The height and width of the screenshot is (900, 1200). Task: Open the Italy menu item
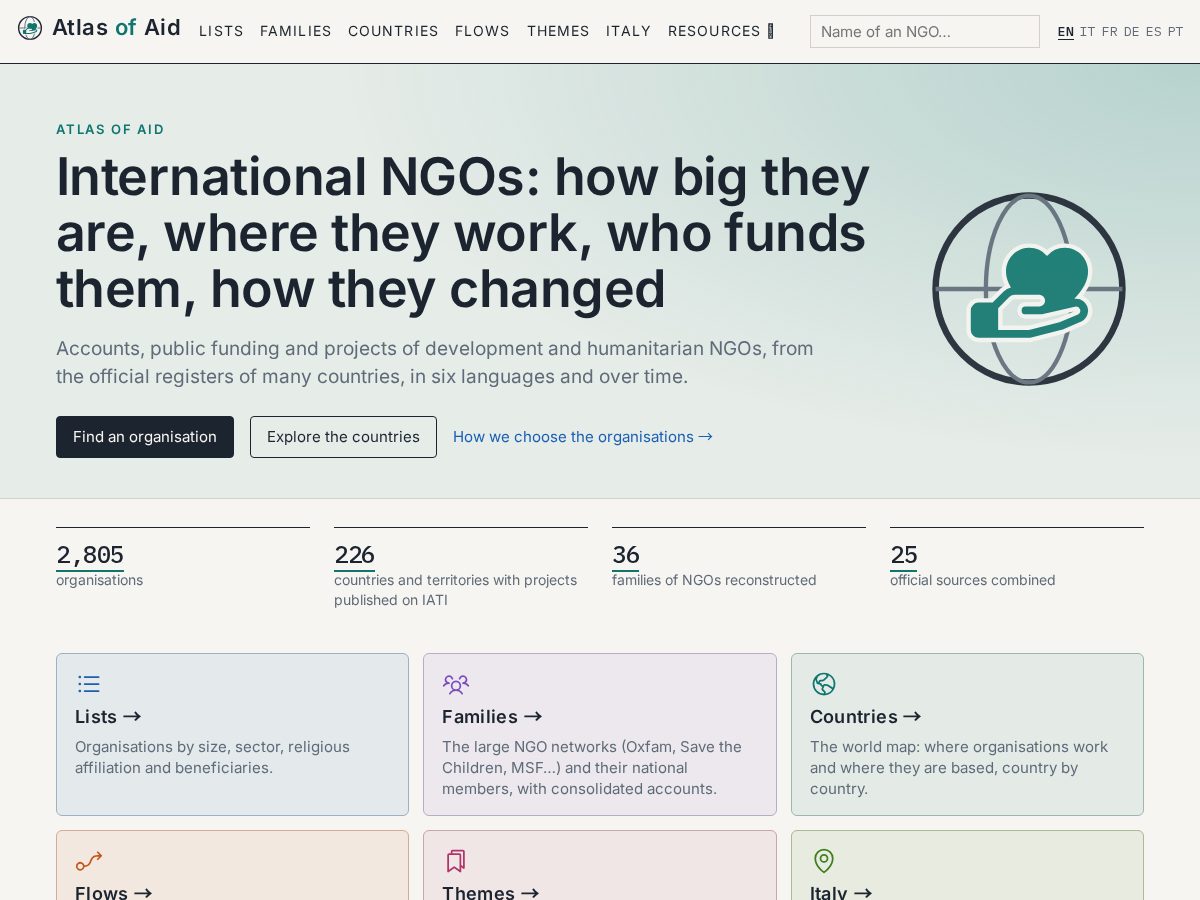coord(629,31)
